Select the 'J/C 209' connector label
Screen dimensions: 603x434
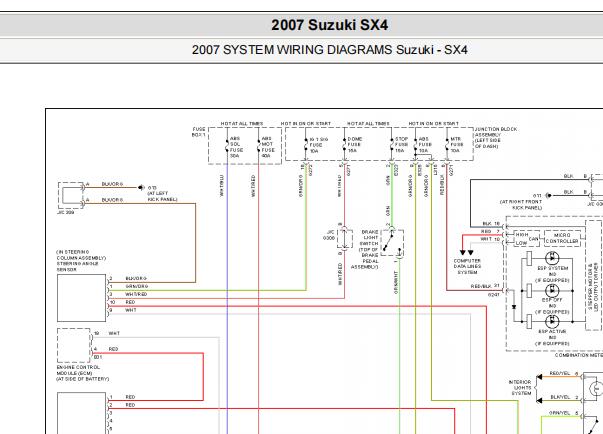65,212
